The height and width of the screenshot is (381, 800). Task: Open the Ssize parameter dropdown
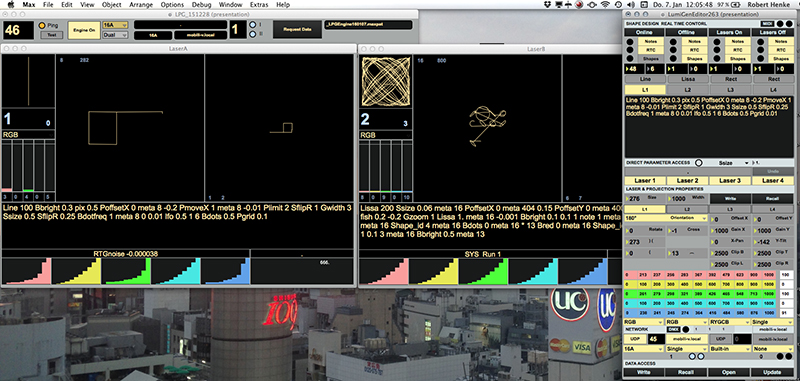pos(732,163)
